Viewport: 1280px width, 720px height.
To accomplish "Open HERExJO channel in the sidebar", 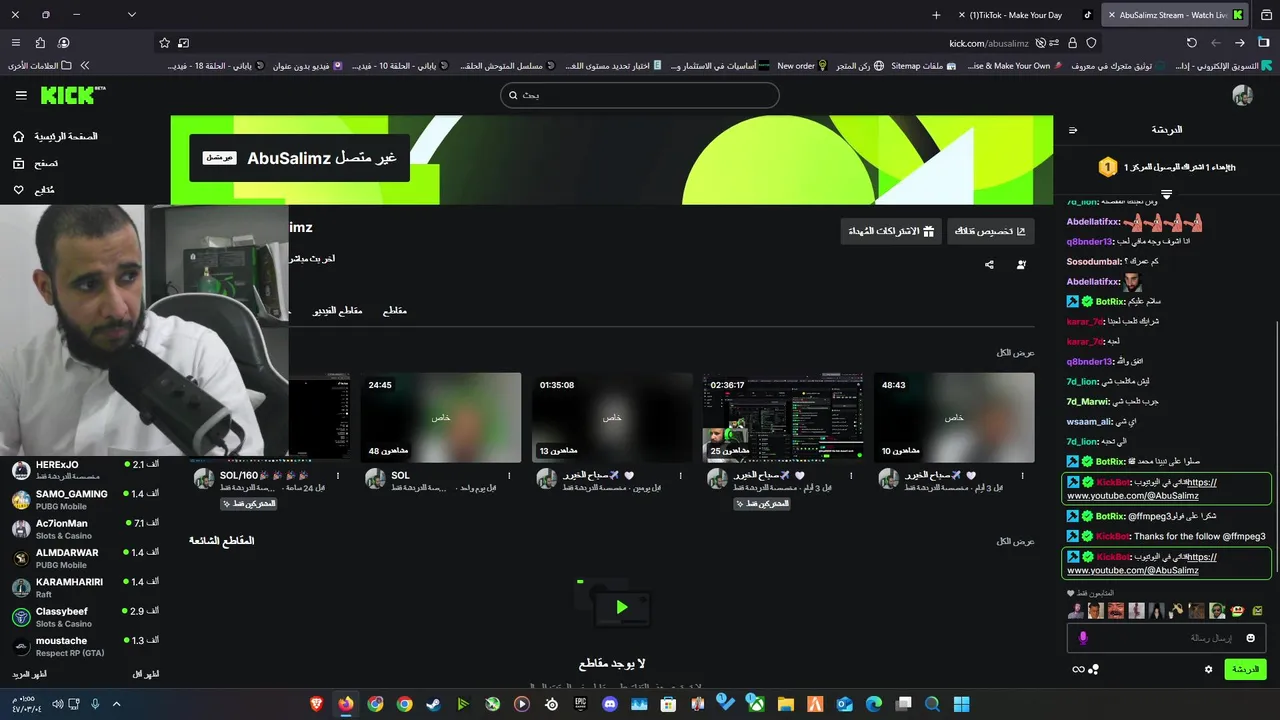I will click(x=85, y=470).
